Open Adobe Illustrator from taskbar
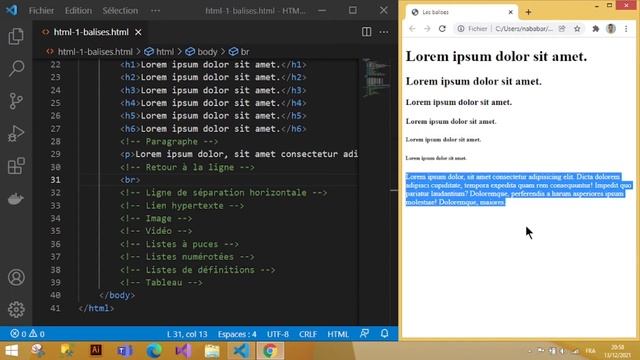 point(96,351)
